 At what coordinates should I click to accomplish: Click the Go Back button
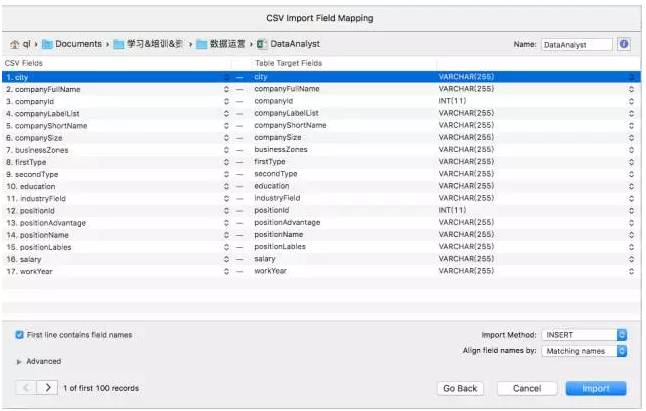460,388
